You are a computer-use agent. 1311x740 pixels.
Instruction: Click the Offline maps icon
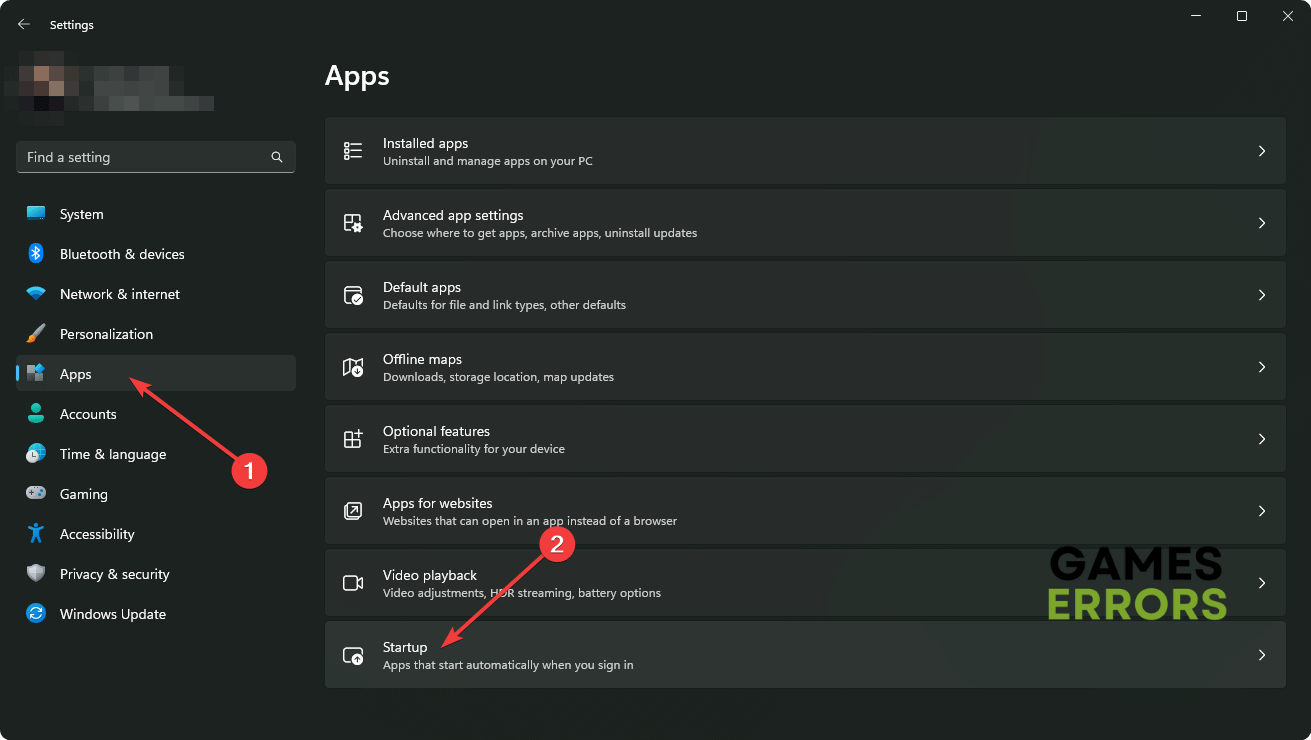pos(353,367)
